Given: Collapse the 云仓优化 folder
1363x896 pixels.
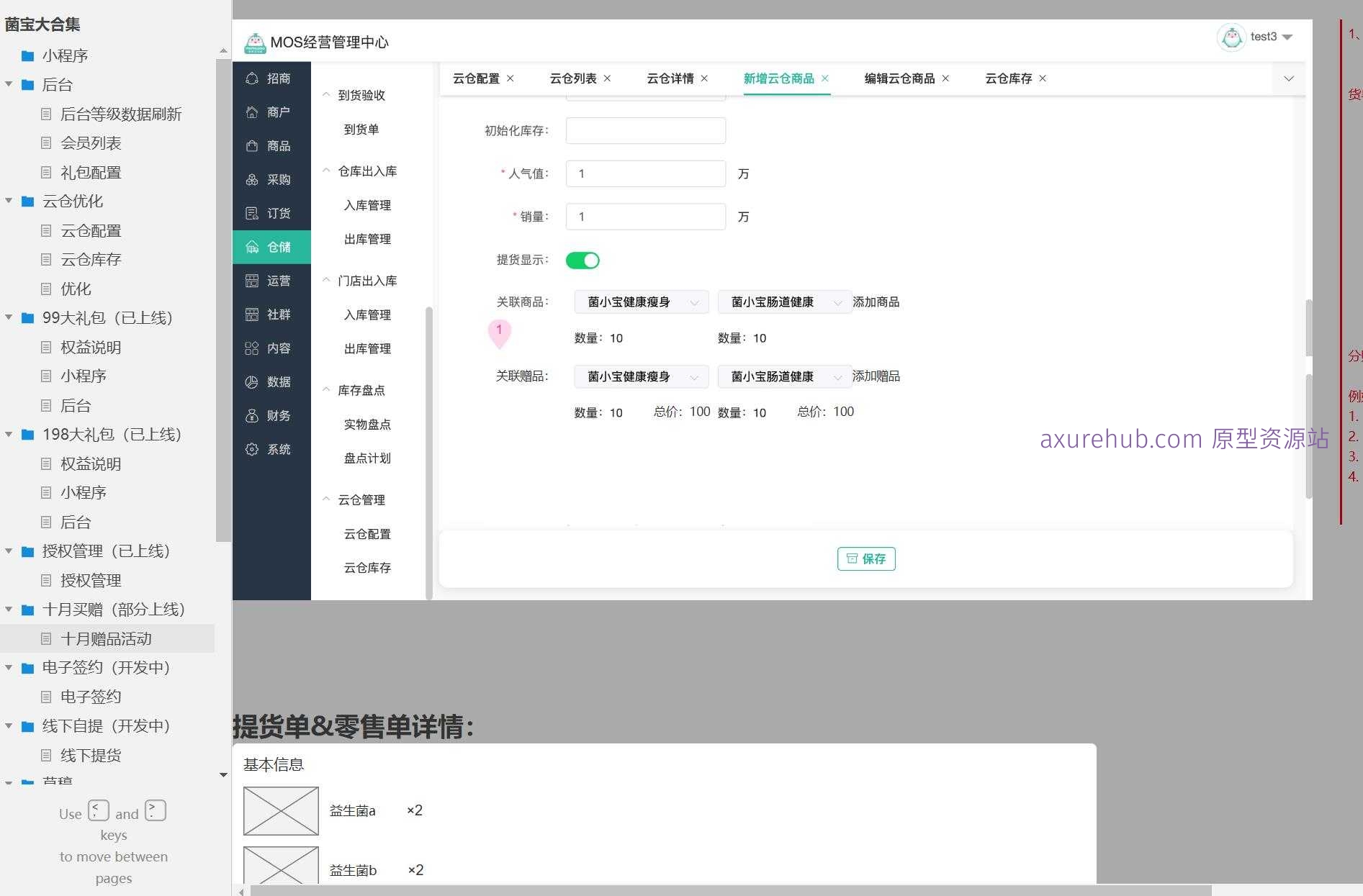Looking at the screenshot, I should (x=9, y=202).
